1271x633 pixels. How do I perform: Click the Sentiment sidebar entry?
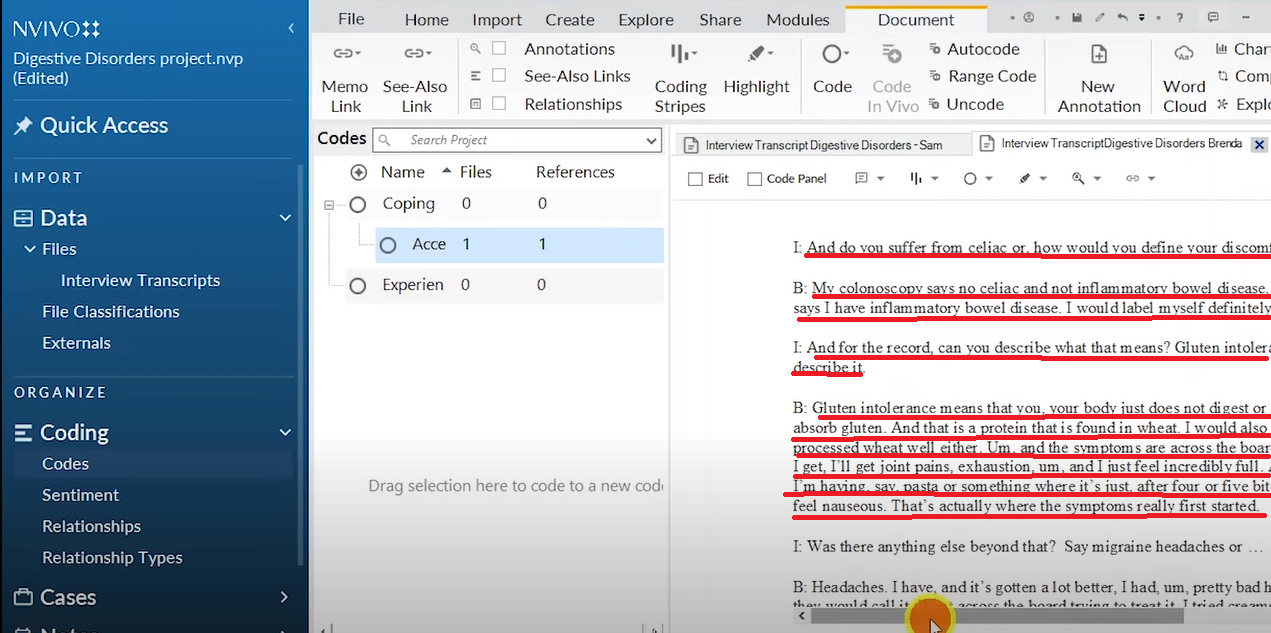80,494
